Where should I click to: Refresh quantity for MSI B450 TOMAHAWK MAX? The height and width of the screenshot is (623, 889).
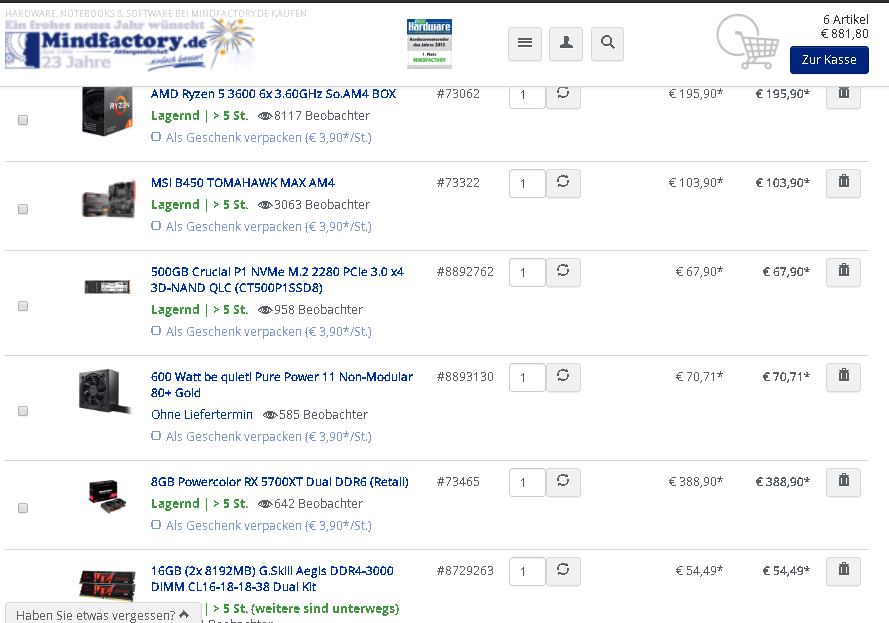[x=563, y=183]
